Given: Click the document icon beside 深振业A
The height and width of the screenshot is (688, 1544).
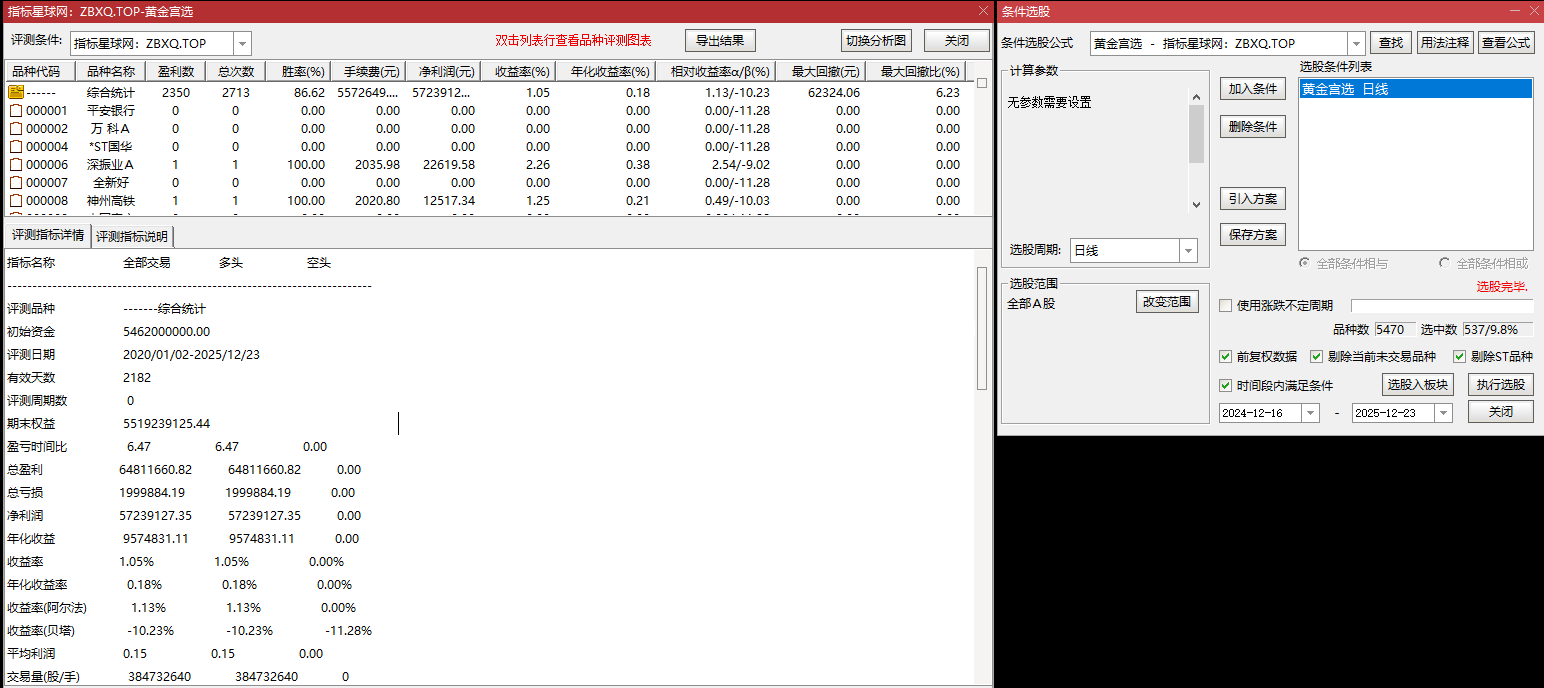Looking at the screenshot, I should [17, 164].
